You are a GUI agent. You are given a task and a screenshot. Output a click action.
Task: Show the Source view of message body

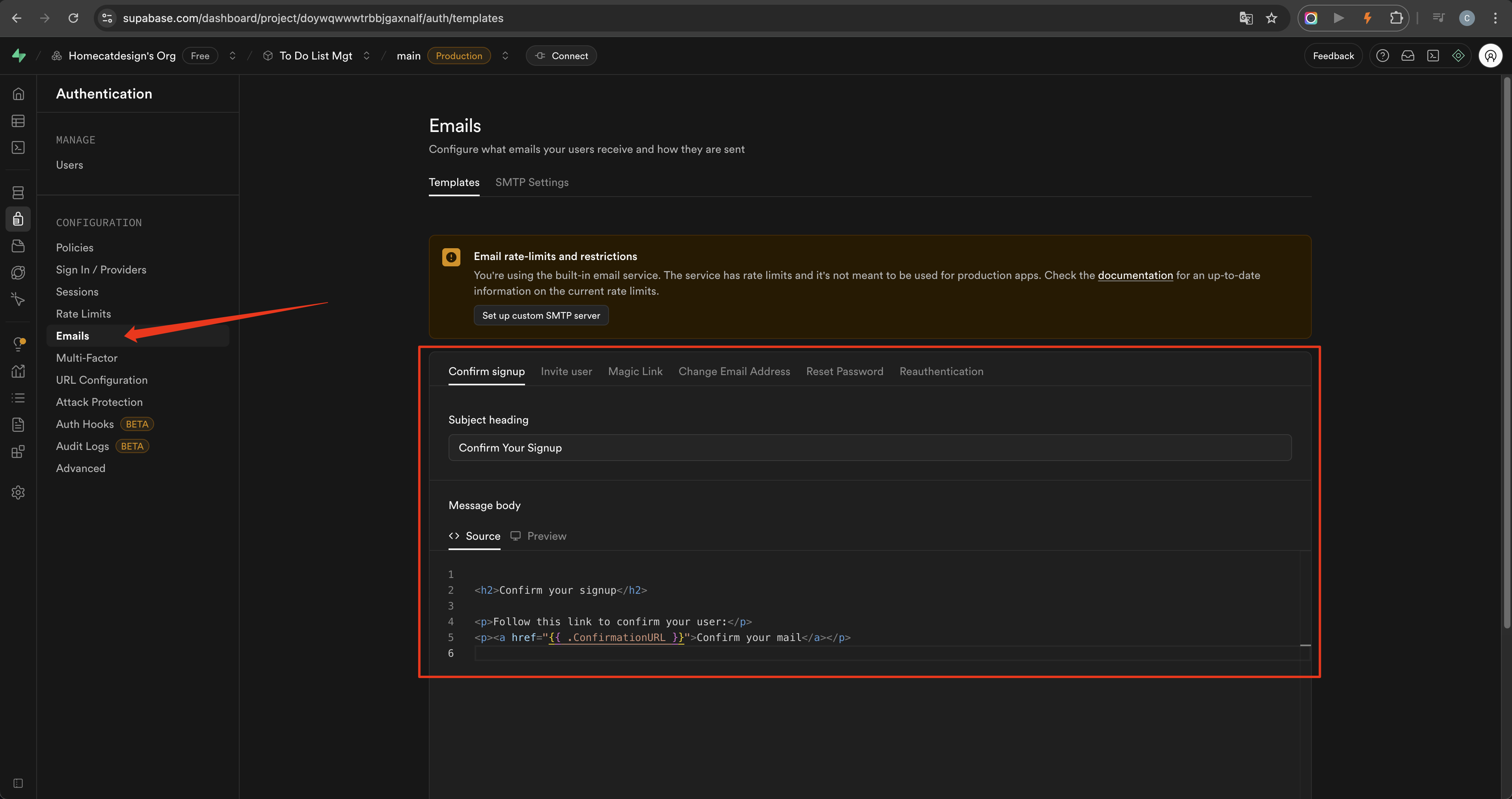pyautogui.click(x=474, y=536)
